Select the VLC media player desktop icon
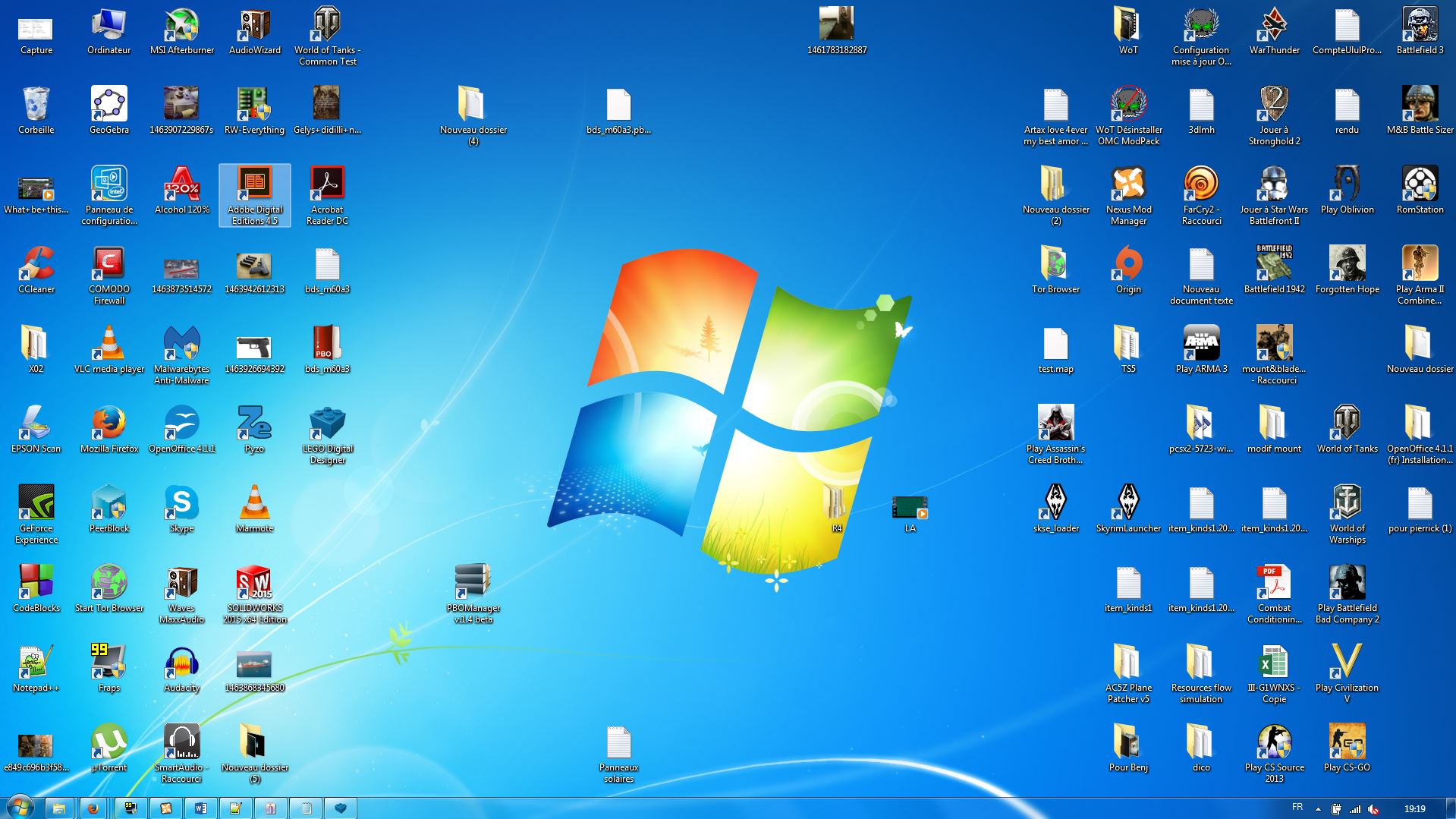Image resolution: width=1456 pixels, height=819 pixels. [x=109, y=351]
